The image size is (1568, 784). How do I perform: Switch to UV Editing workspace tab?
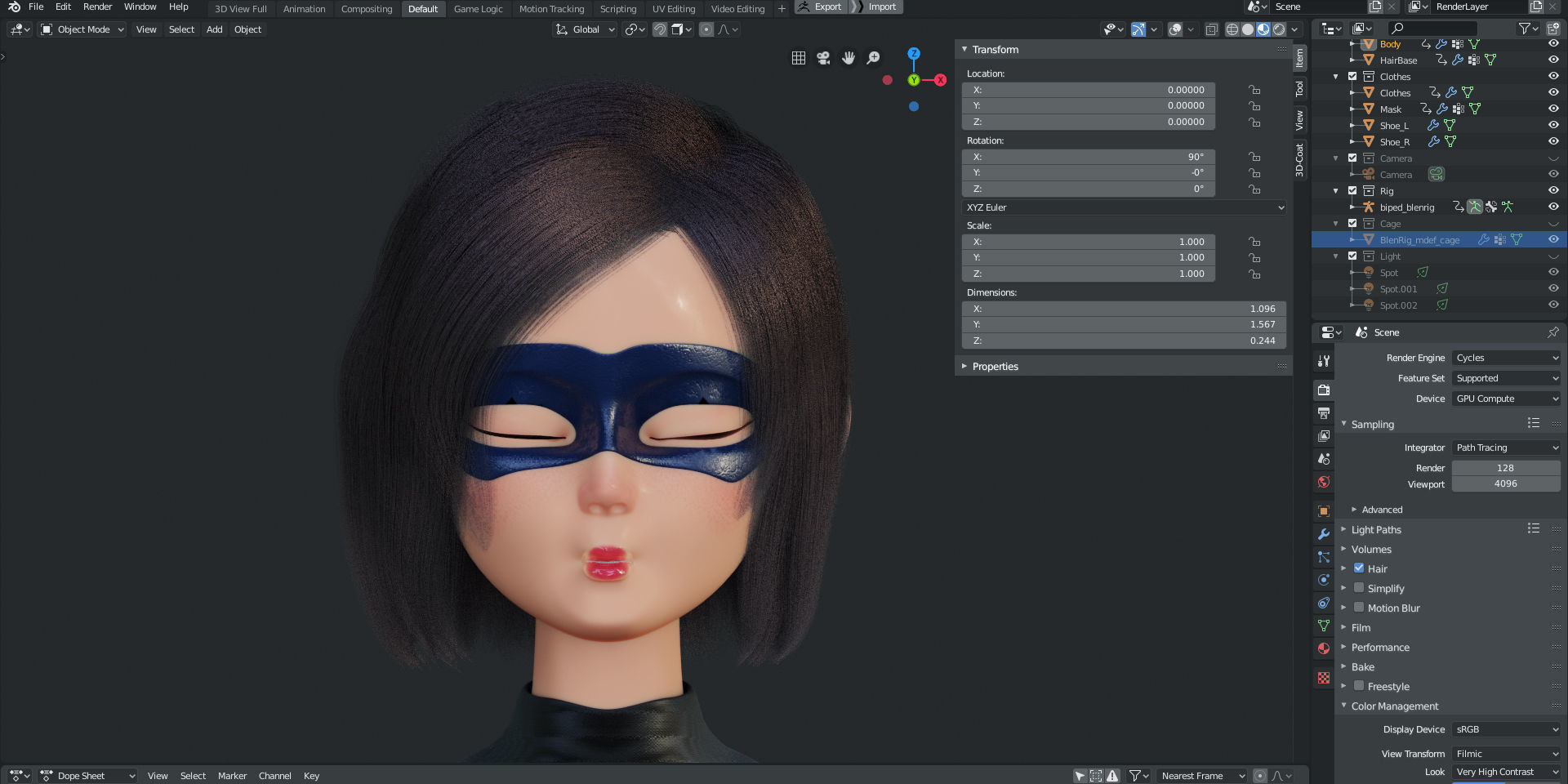click(674, 9)
